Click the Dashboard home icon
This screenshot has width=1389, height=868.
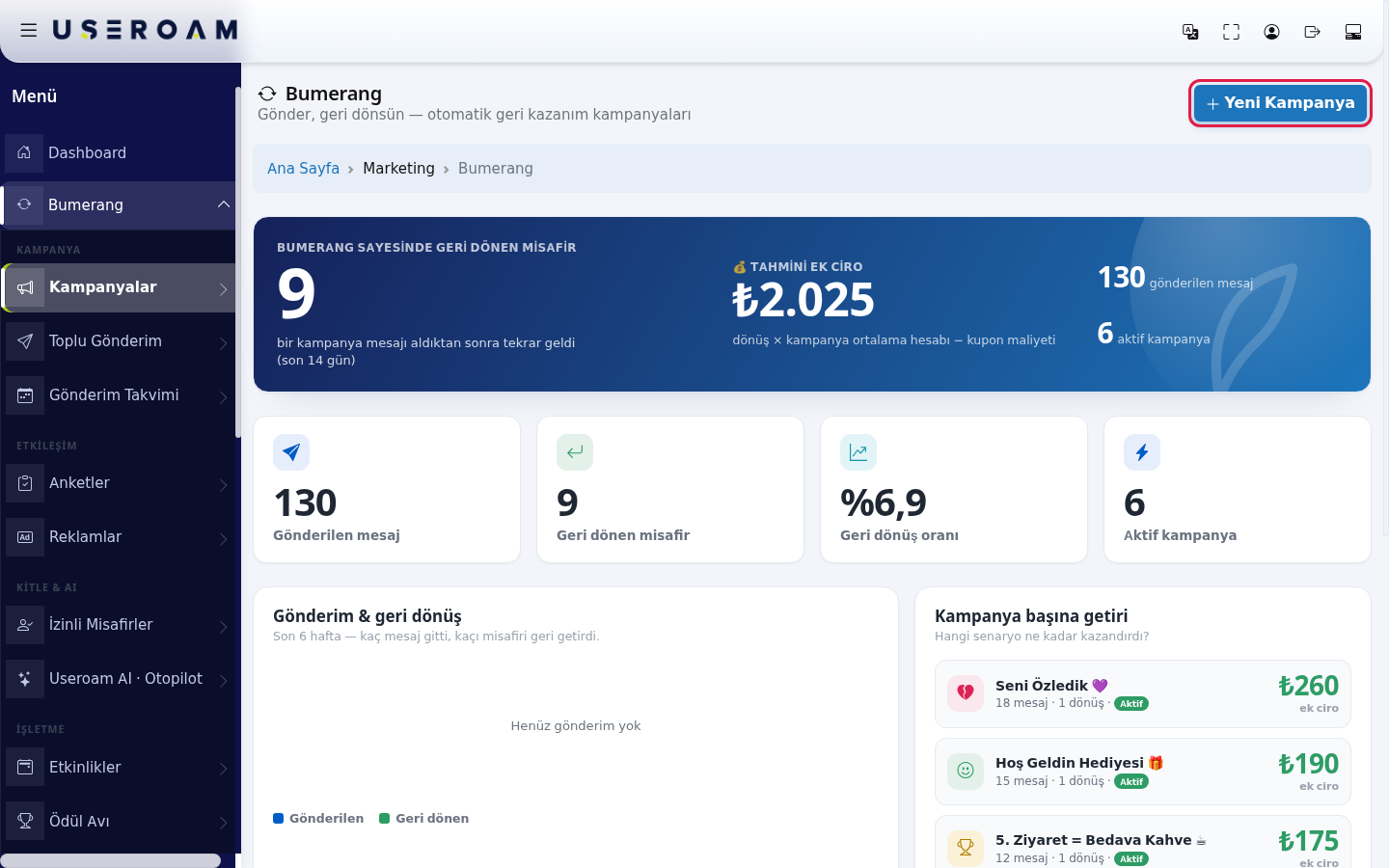24,152
